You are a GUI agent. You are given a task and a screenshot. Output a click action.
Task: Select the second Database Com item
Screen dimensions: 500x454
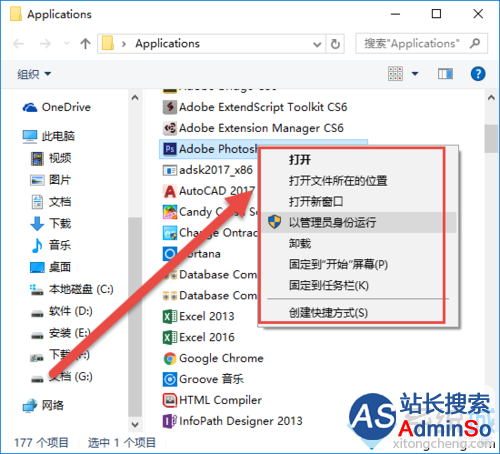point(210,296)
